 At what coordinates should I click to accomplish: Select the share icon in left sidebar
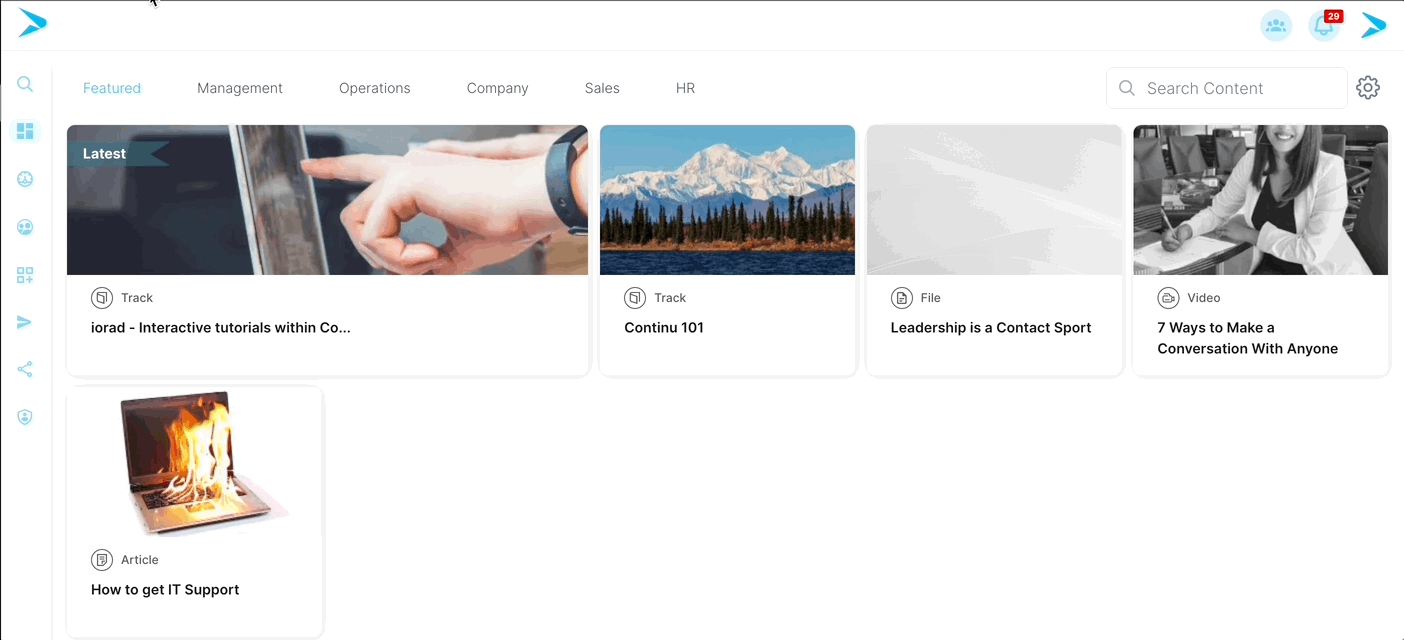click(x=25, y=370)
